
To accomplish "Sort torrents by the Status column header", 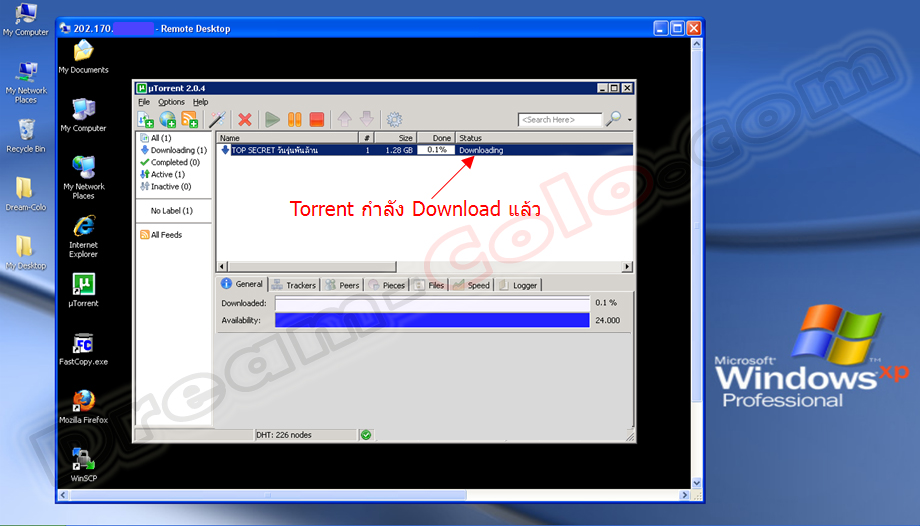I will click(544, 138).
